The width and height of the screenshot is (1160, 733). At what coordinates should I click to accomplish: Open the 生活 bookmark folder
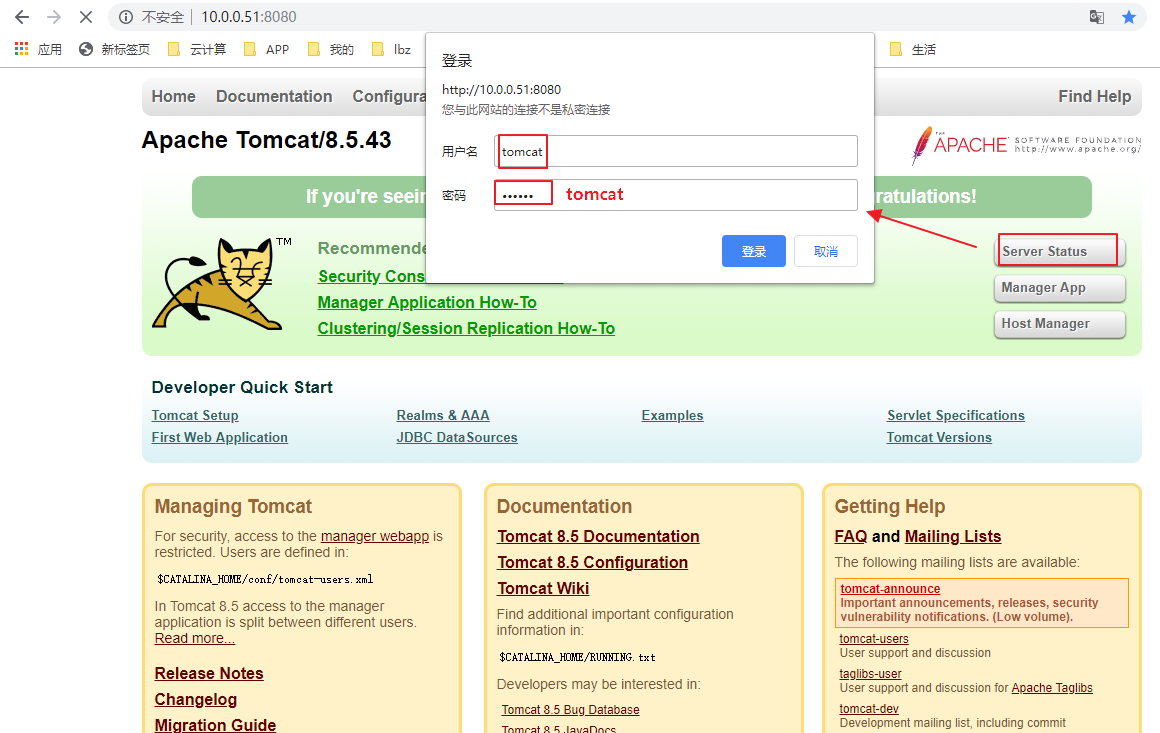point(913,50)
